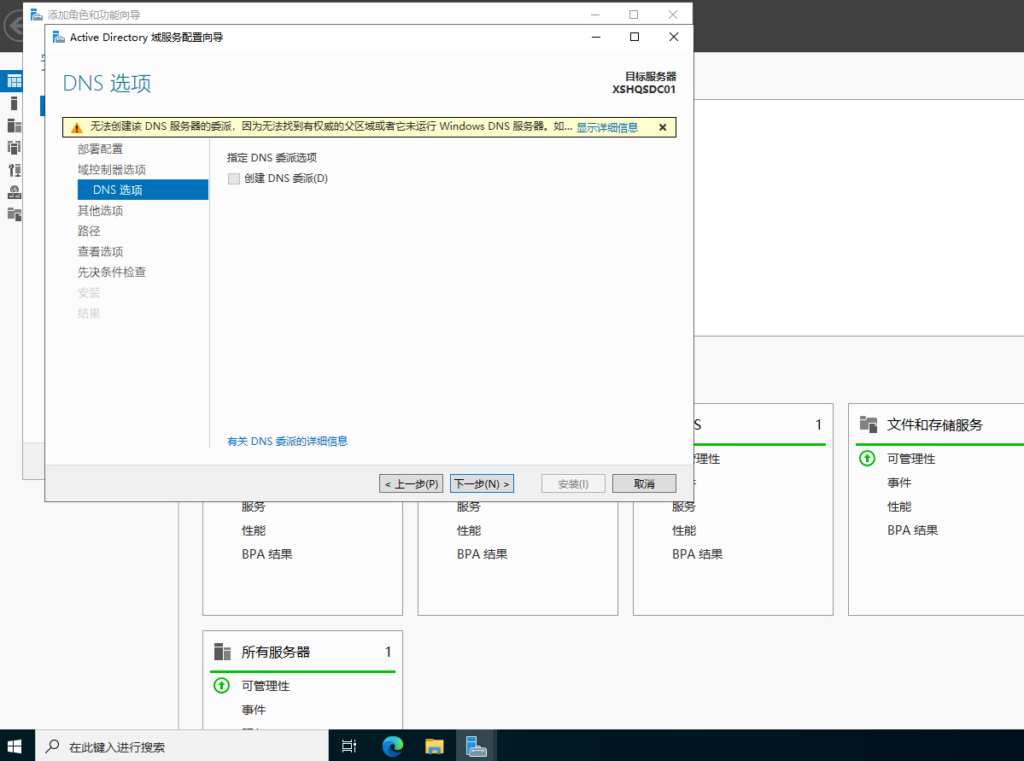Image resolution: width=1024 pixels, height=761 pixels.
Task: Open the Windows Start menu
Action: click(14, 746)
